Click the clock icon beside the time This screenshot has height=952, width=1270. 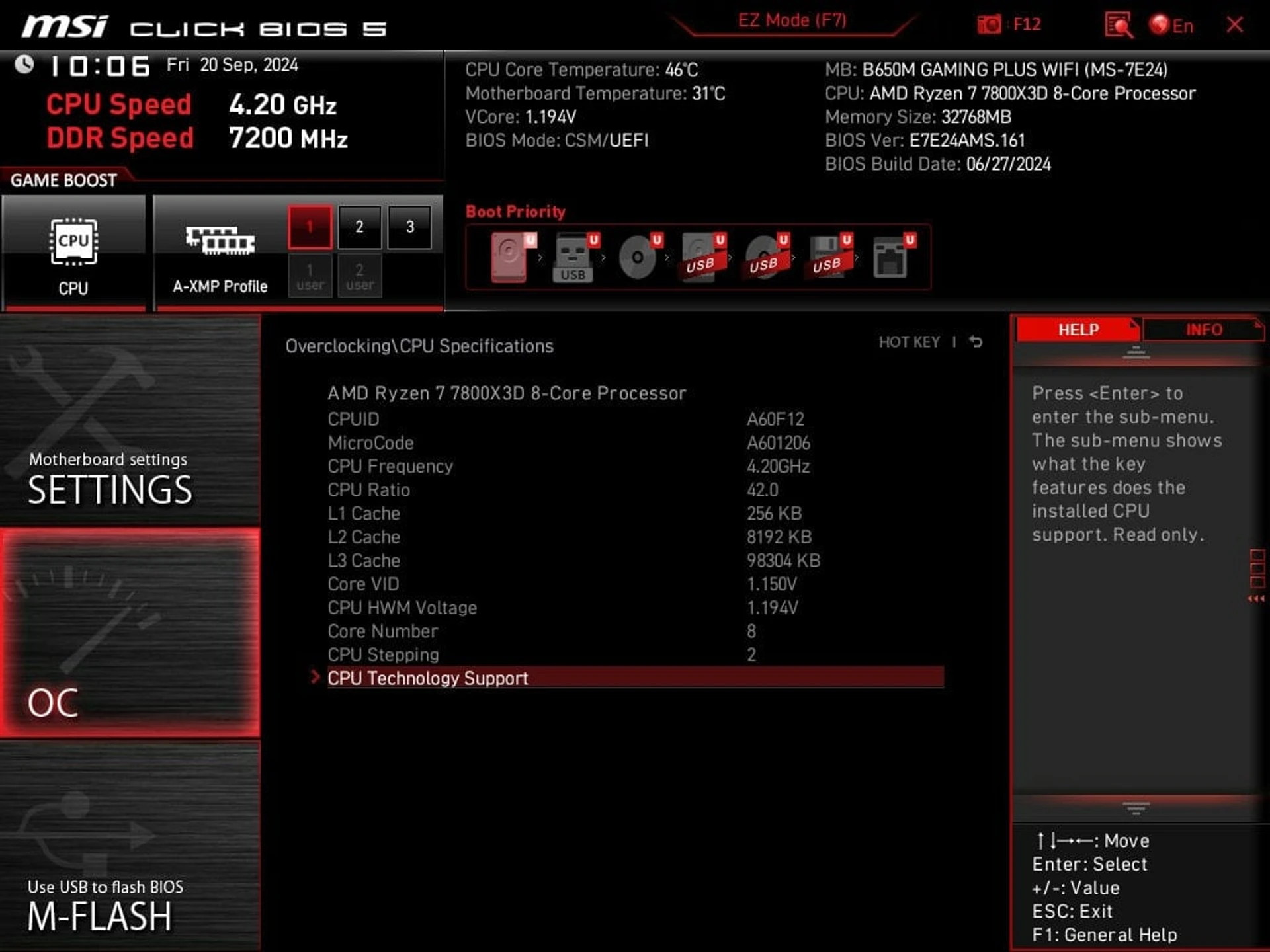[24, 65]
